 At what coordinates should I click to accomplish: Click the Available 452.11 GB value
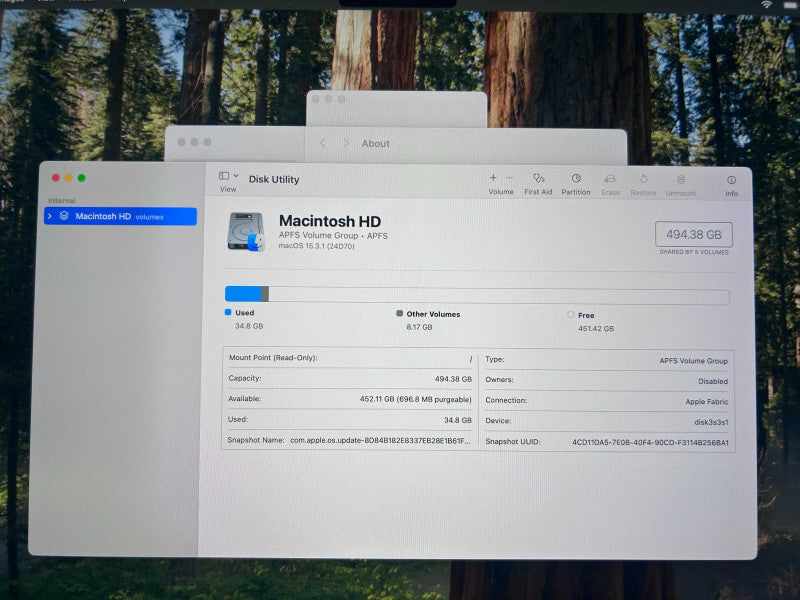(415, 399)
